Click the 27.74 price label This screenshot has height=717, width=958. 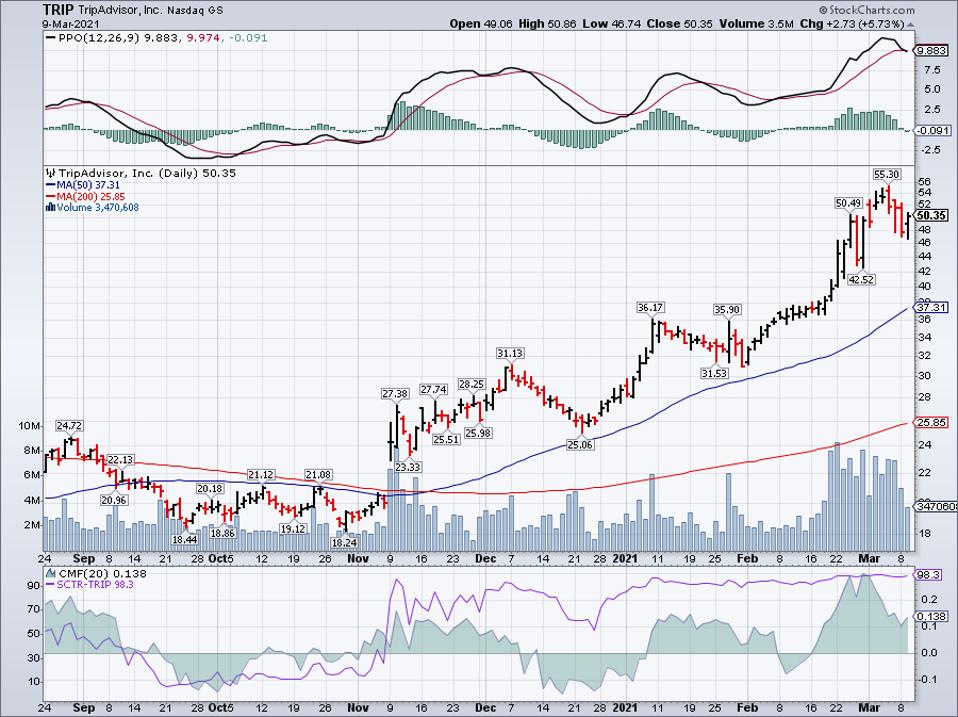click(434, 389)
